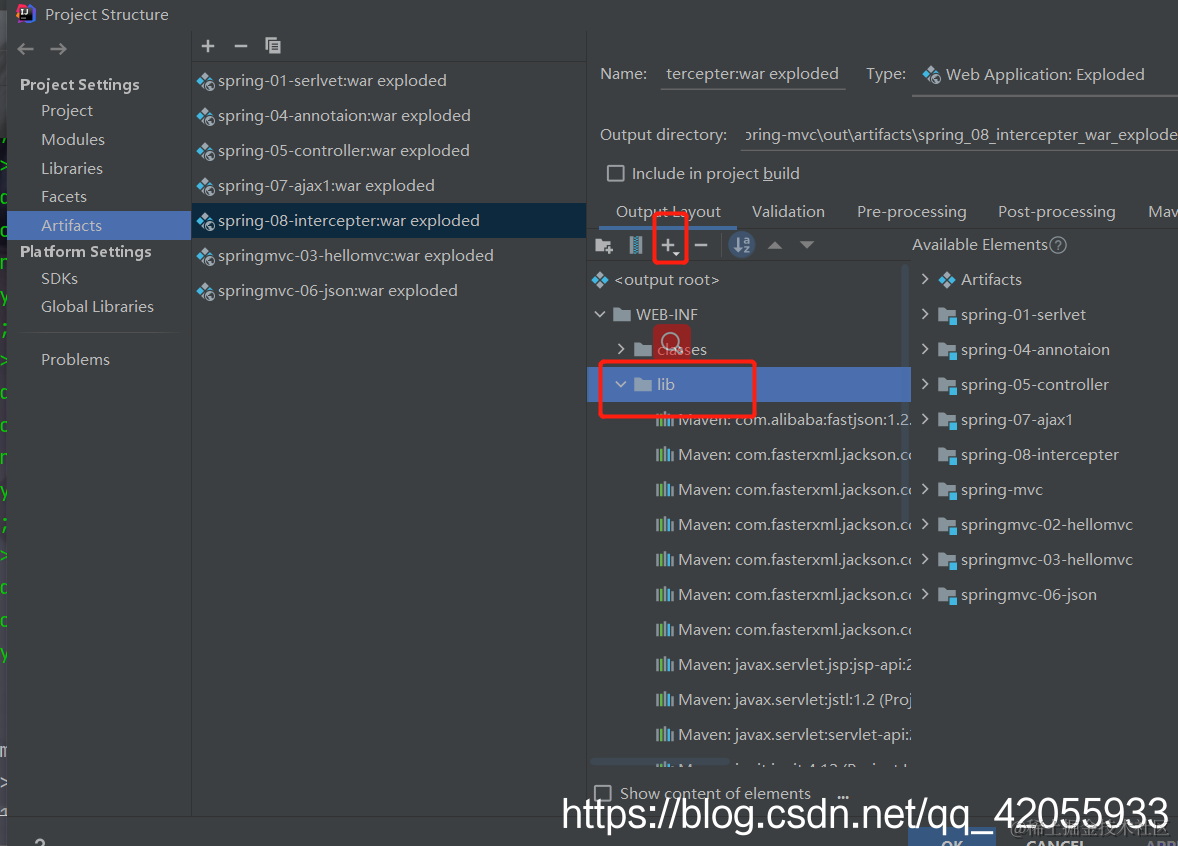Move selected element up
Viewport: 1178px width, 846px height.
[775, 245]
